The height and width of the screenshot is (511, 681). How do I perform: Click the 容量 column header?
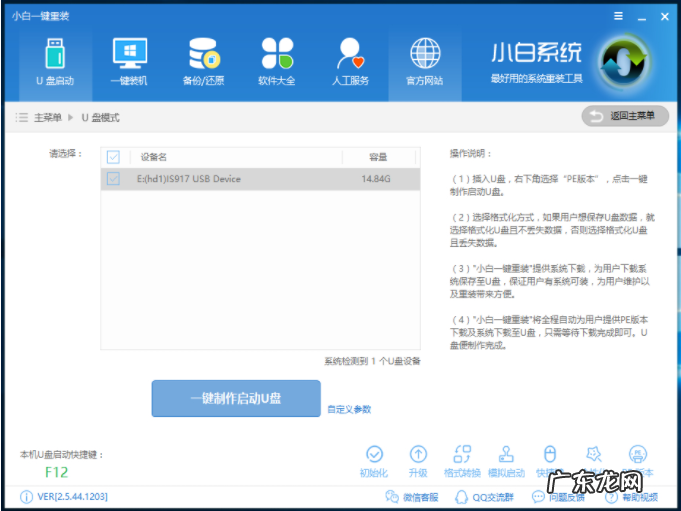(x=378, y=157)
